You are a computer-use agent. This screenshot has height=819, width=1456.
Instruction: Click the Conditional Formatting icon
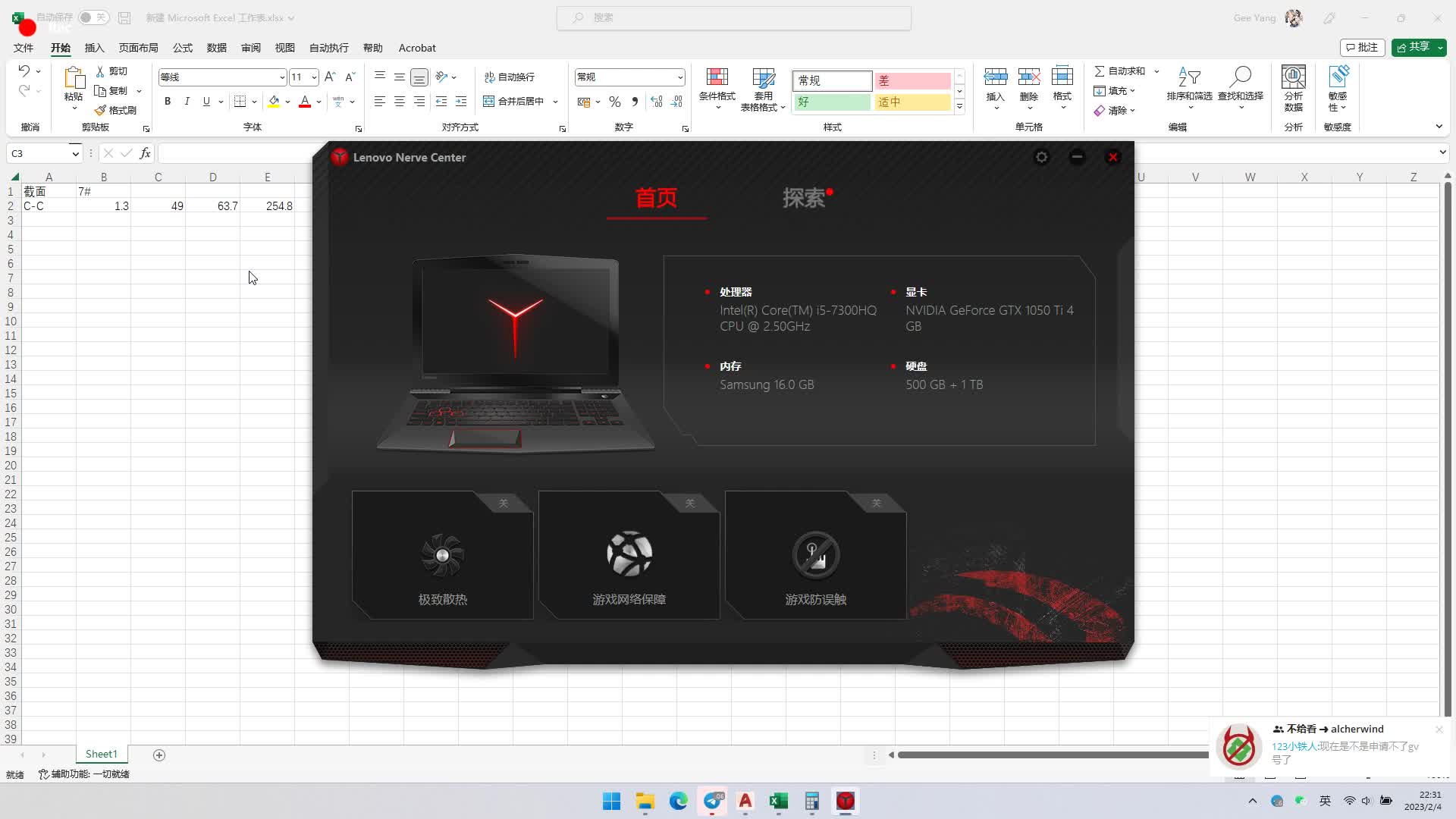[x=717, y=78]
